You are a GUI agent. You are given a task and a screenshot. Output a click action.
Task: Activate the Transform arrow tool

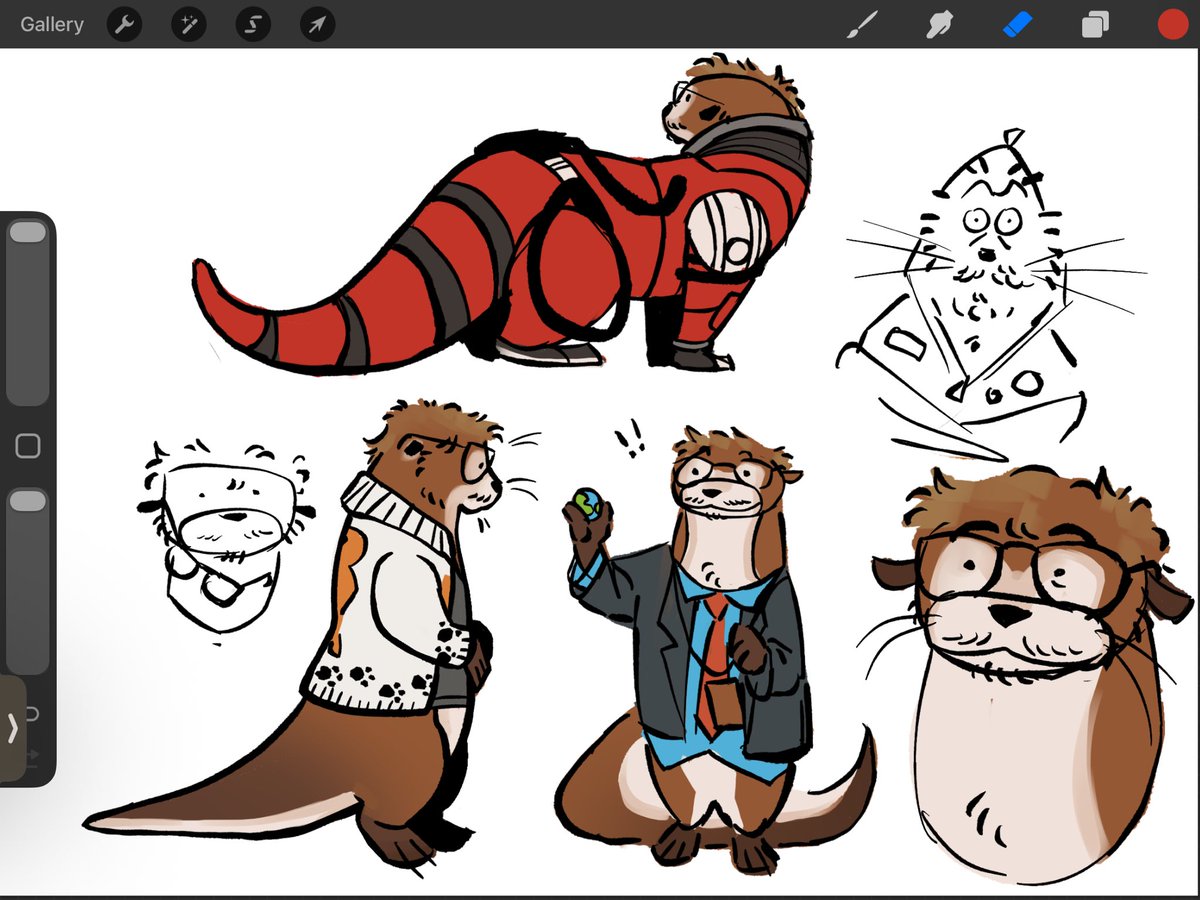click(x=317, y=24)
